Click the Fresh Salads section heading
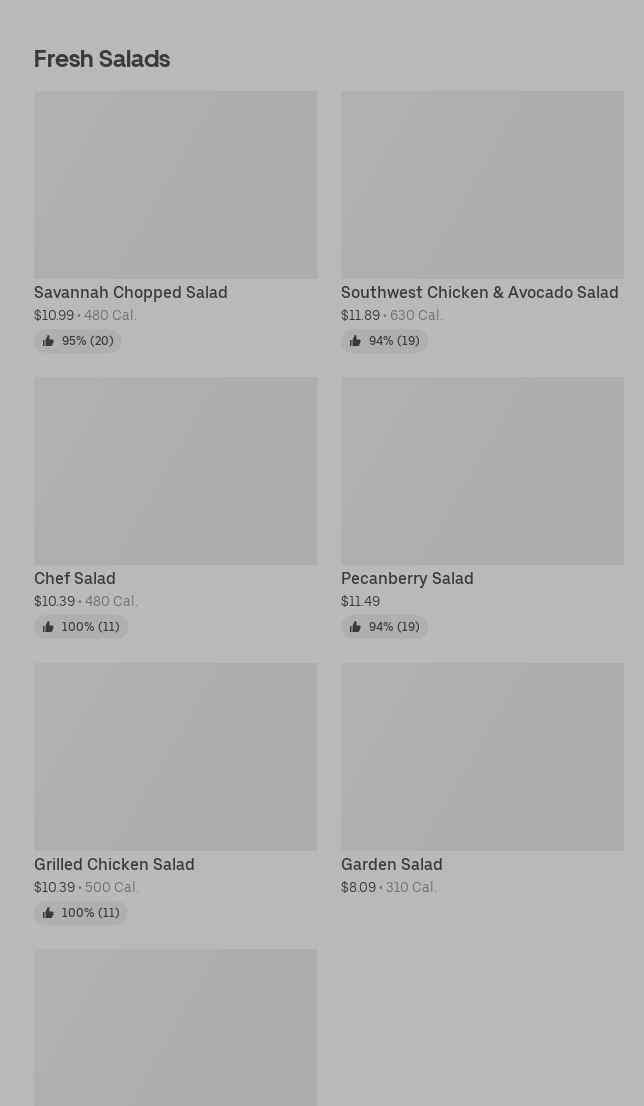 click(102, 59)
